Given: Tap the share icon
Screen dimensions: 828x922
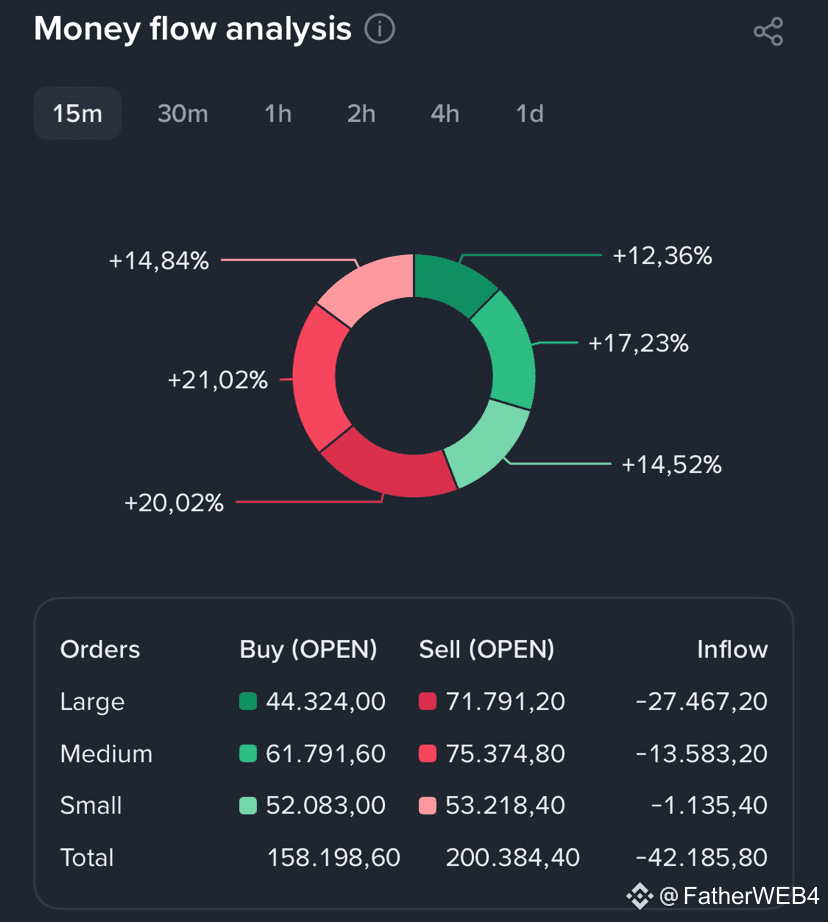Looking at the screenshot, I should [x=768, y=31].
